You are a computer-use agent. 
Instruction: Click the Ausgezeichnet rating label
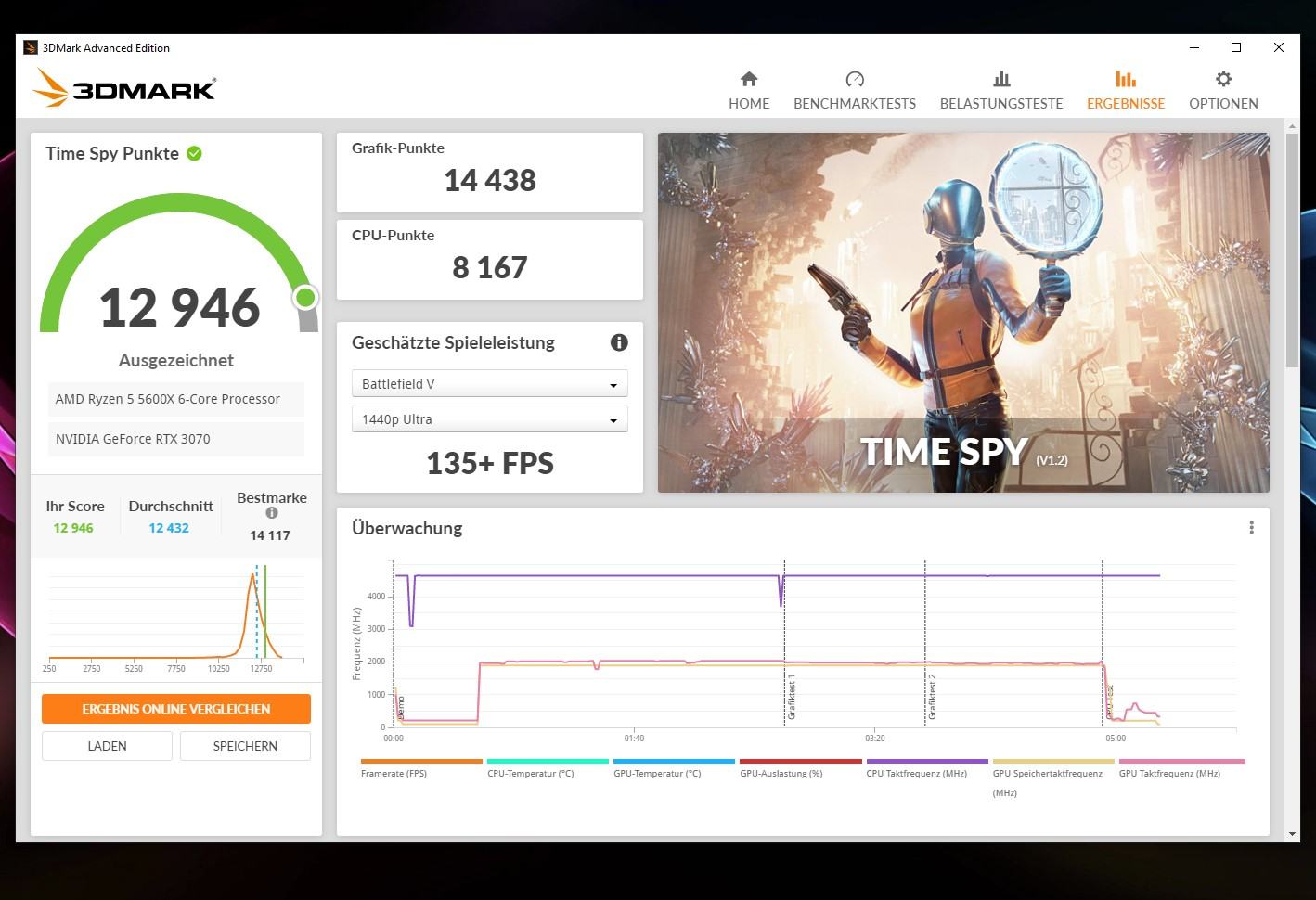pos(176,360)
